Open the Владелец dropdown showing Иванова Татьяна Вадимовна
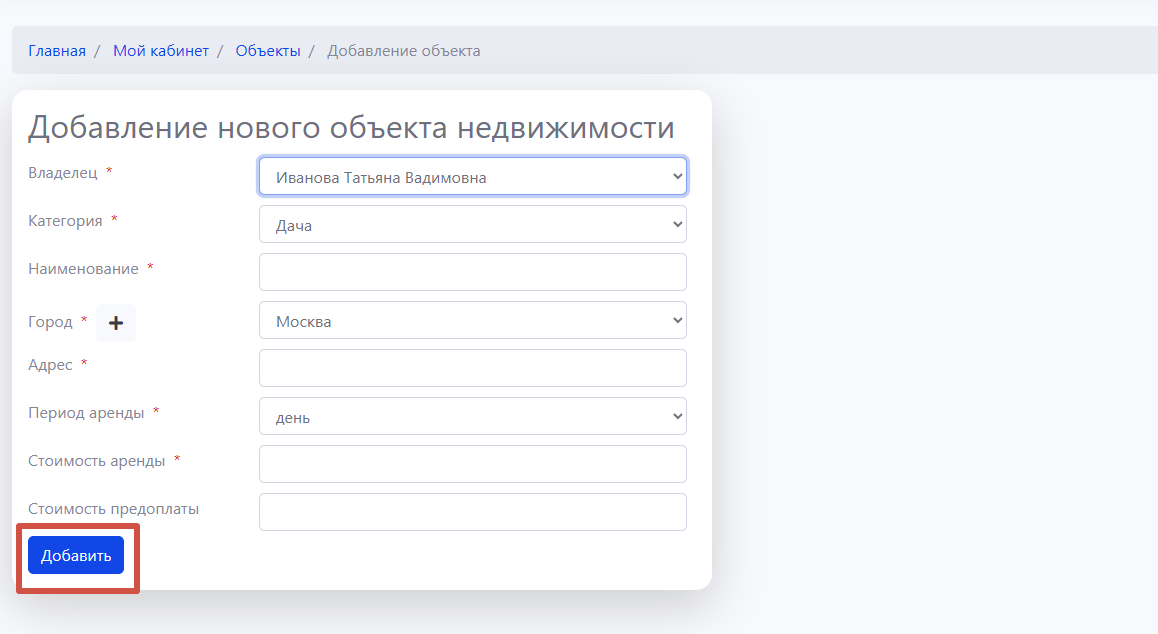Viewport: 1158px width, 634px height. [472, 177]
